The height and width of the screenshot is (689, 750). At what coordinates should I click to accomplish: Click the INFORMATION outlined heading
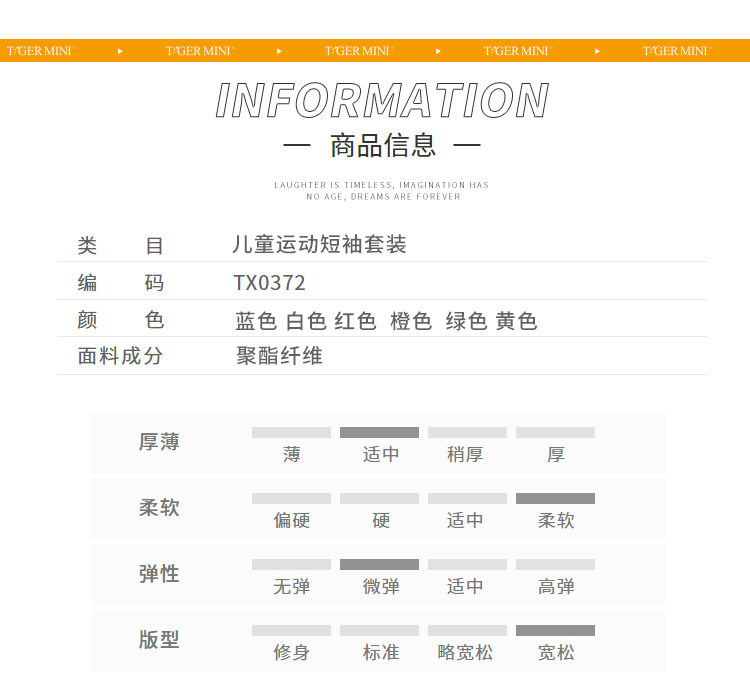tap(382, 100)
